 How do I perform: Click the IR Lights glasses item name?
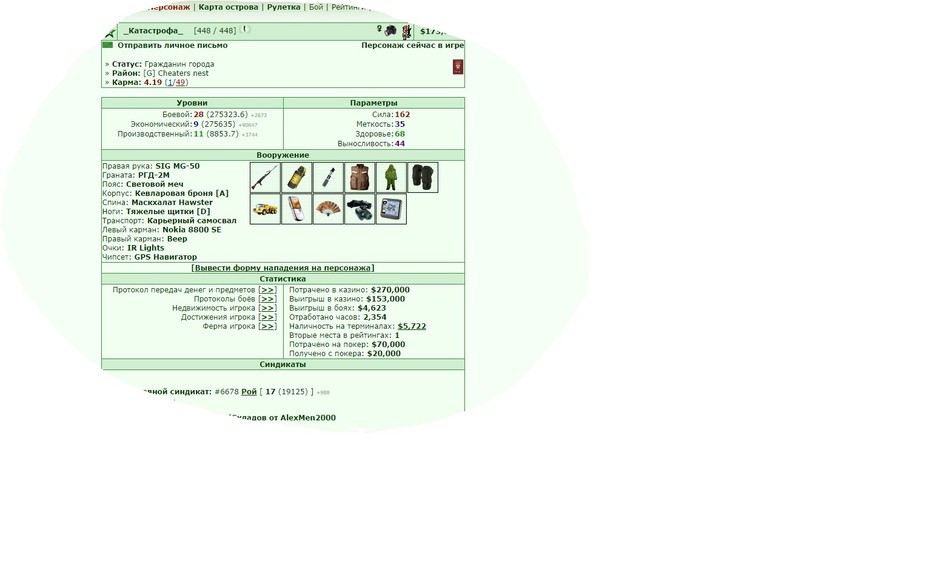point(146,248)
